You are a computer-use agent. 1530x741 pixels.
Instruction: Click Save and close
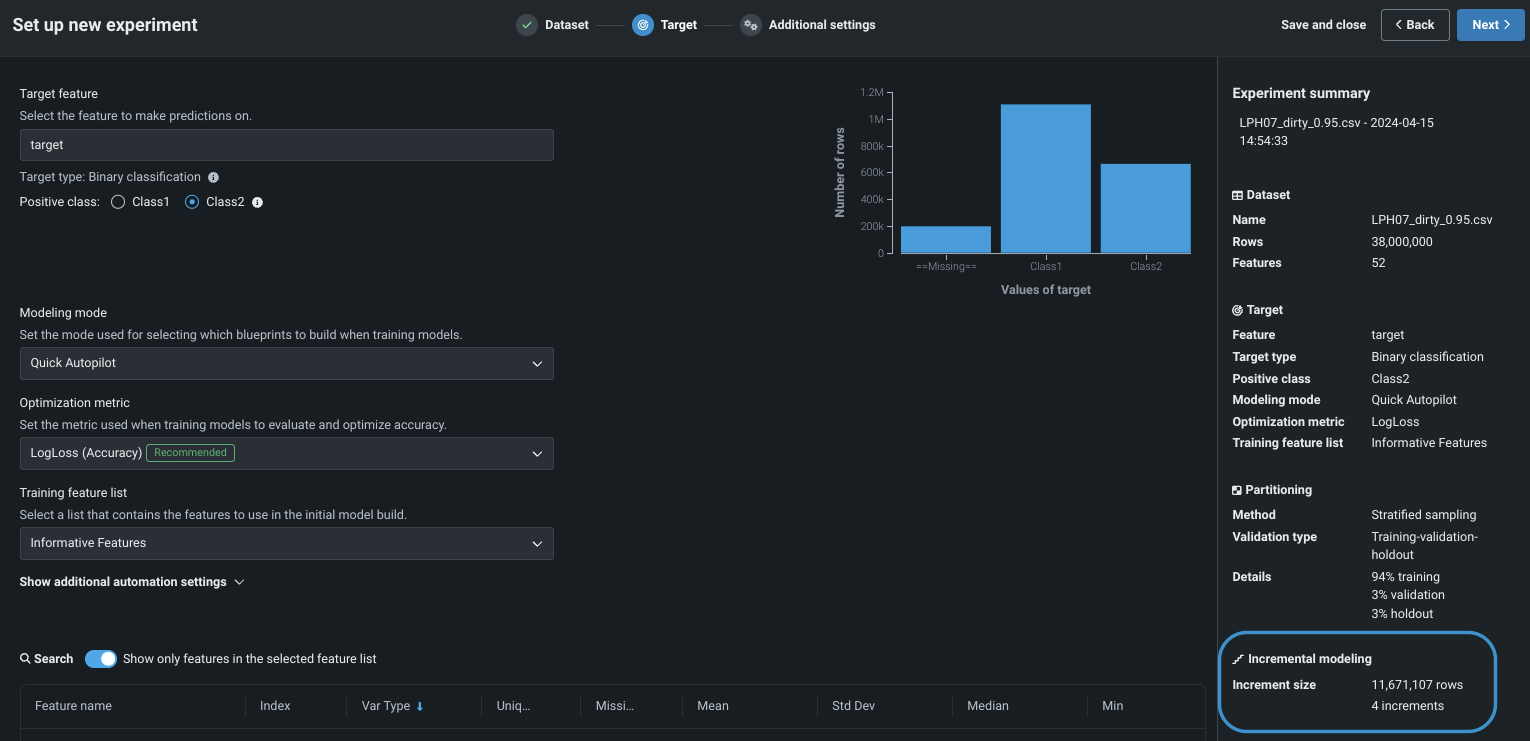coord(1323,25)
